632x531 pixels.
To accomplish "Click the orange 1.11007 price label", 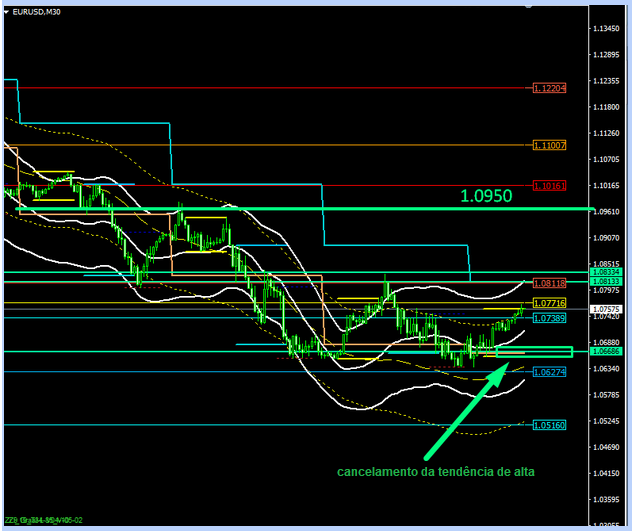I will [549, 146].
